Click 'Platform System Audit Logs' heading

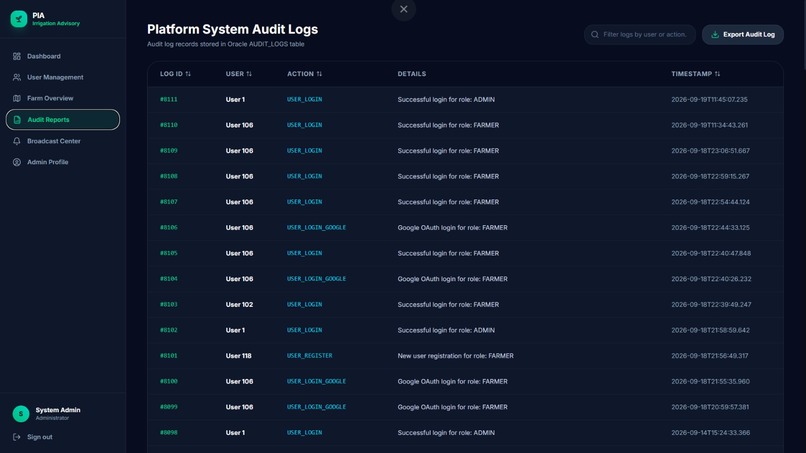[x=232, y=29]
